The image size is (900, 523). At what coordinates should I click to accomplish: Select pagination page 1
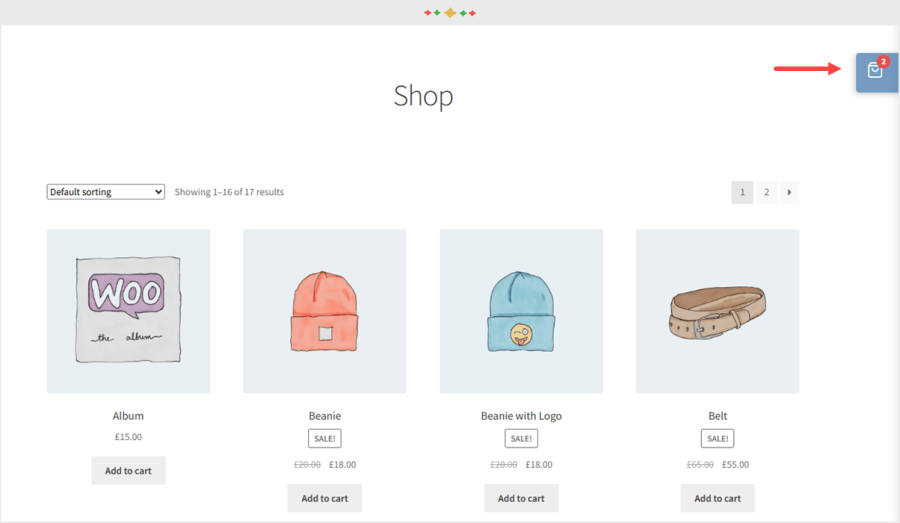coord(742,192)
